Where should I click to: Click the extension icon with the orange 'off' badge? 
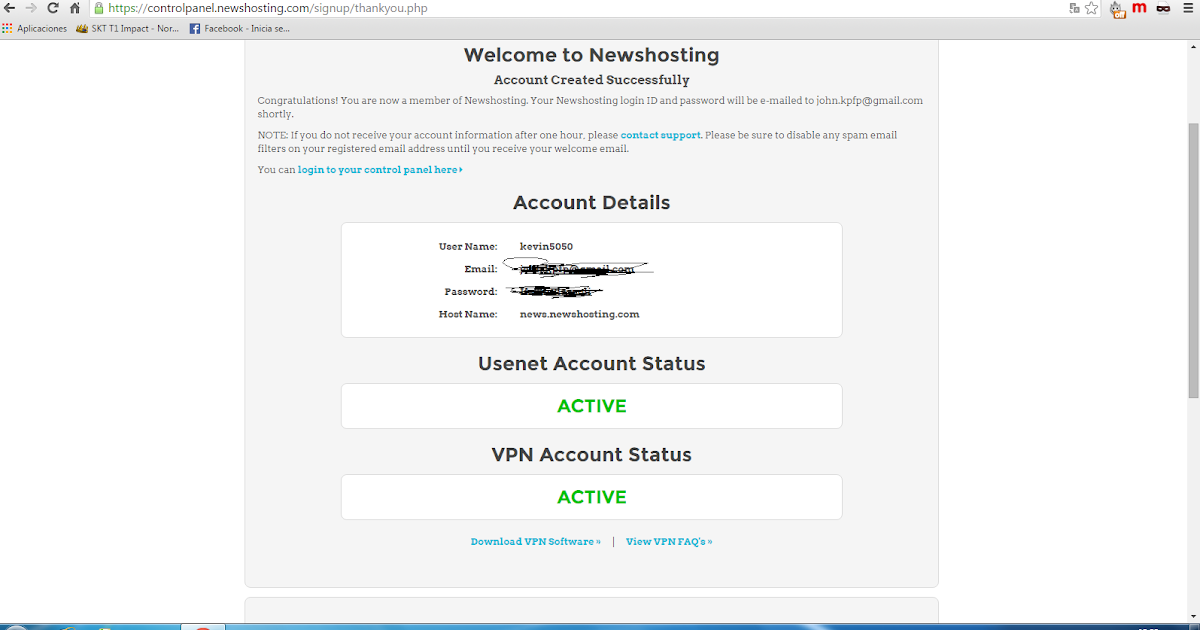[x=1117, y=9]
